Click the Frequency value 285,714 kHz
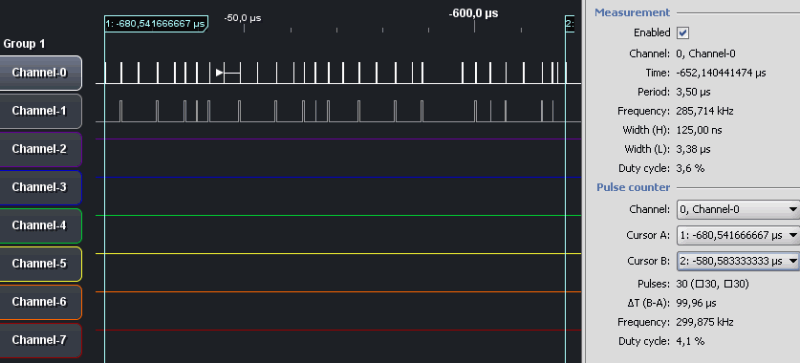This screenshot has height=363, width=800. point(705,111)
